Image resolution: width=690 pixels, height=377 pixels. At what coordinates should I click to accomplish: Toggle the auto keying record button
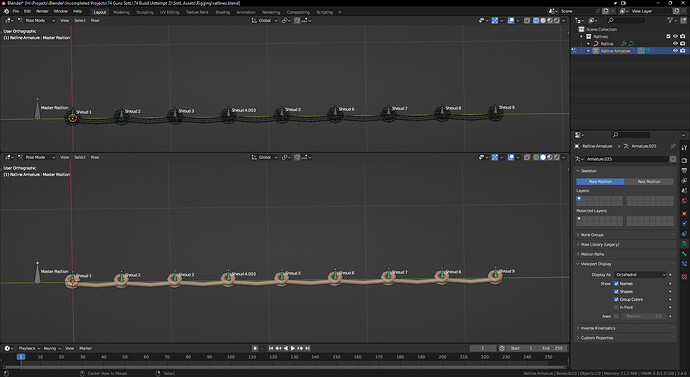point(255,348)
